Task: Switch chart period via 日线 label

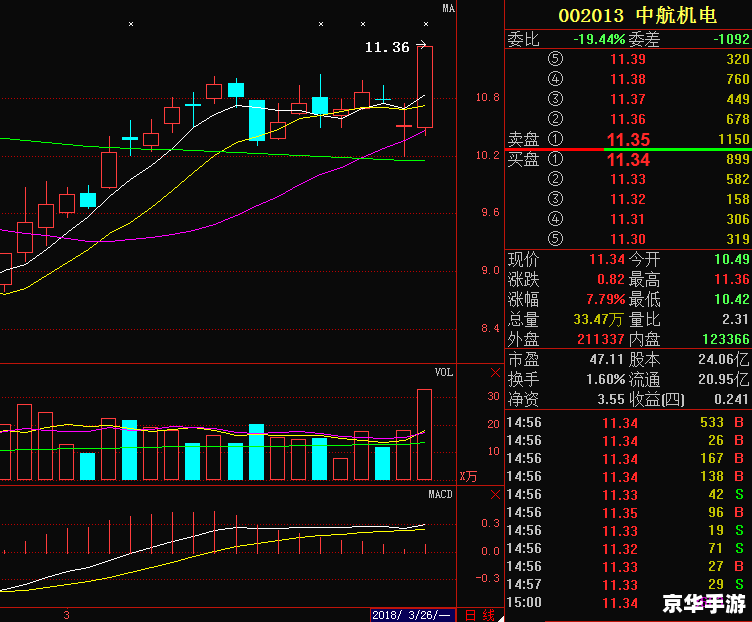Action: point(480,615)
